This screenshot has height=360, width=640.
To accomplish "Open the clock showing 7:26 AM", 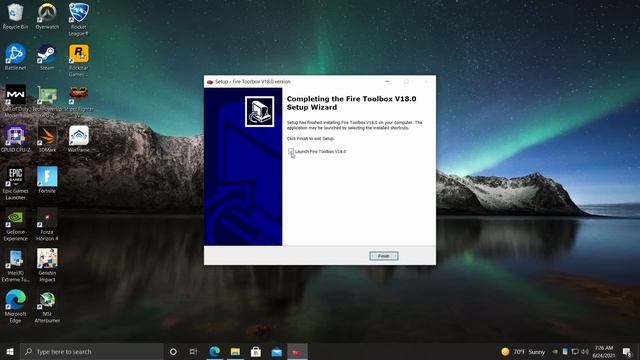I will point(604,351).
